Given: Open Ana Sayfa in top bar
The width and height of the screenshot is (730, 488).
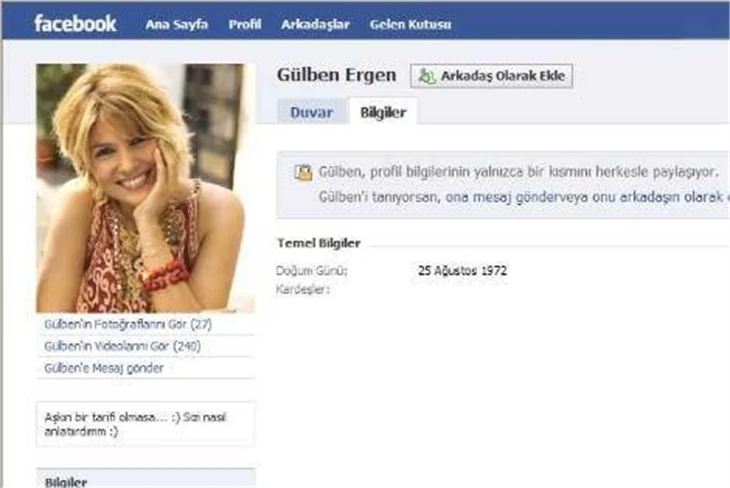Looking at the screenshot, I should [176, 24].
